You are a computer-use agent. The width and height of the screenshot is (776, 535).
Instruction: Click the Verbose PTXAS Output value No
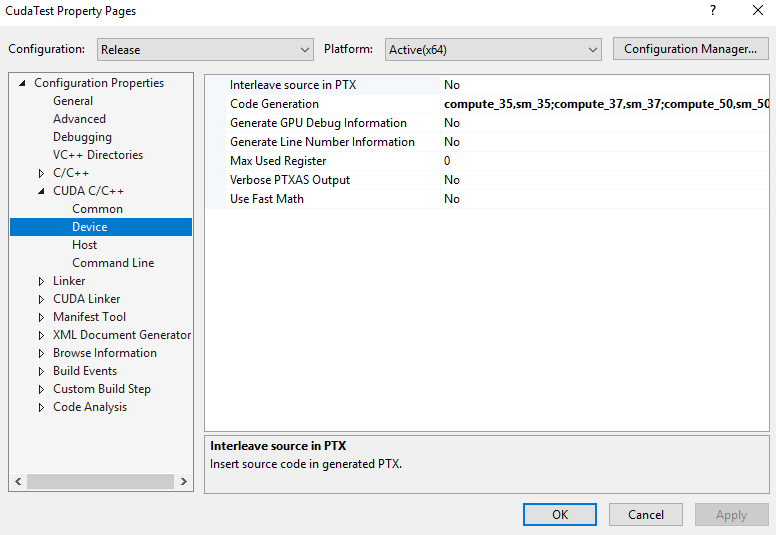tap(452, 180)
